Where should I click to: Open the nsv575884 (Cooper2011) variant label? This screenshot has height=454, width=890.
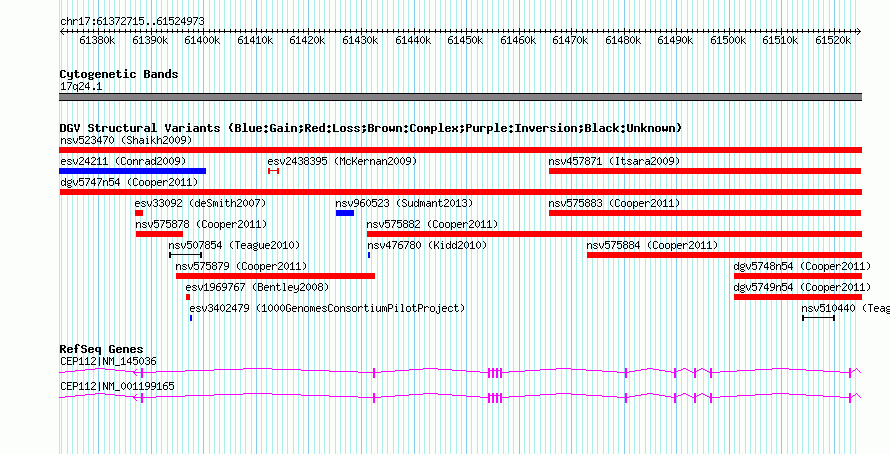click(652, 245)
